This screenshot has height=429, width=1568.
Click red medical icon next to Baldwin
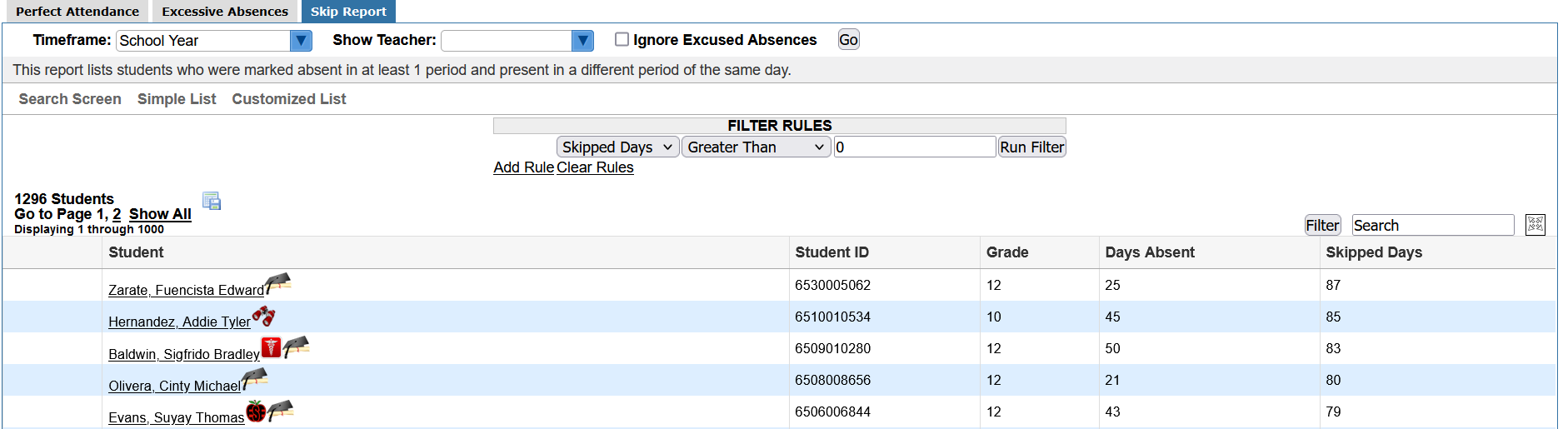click(271, 347)
